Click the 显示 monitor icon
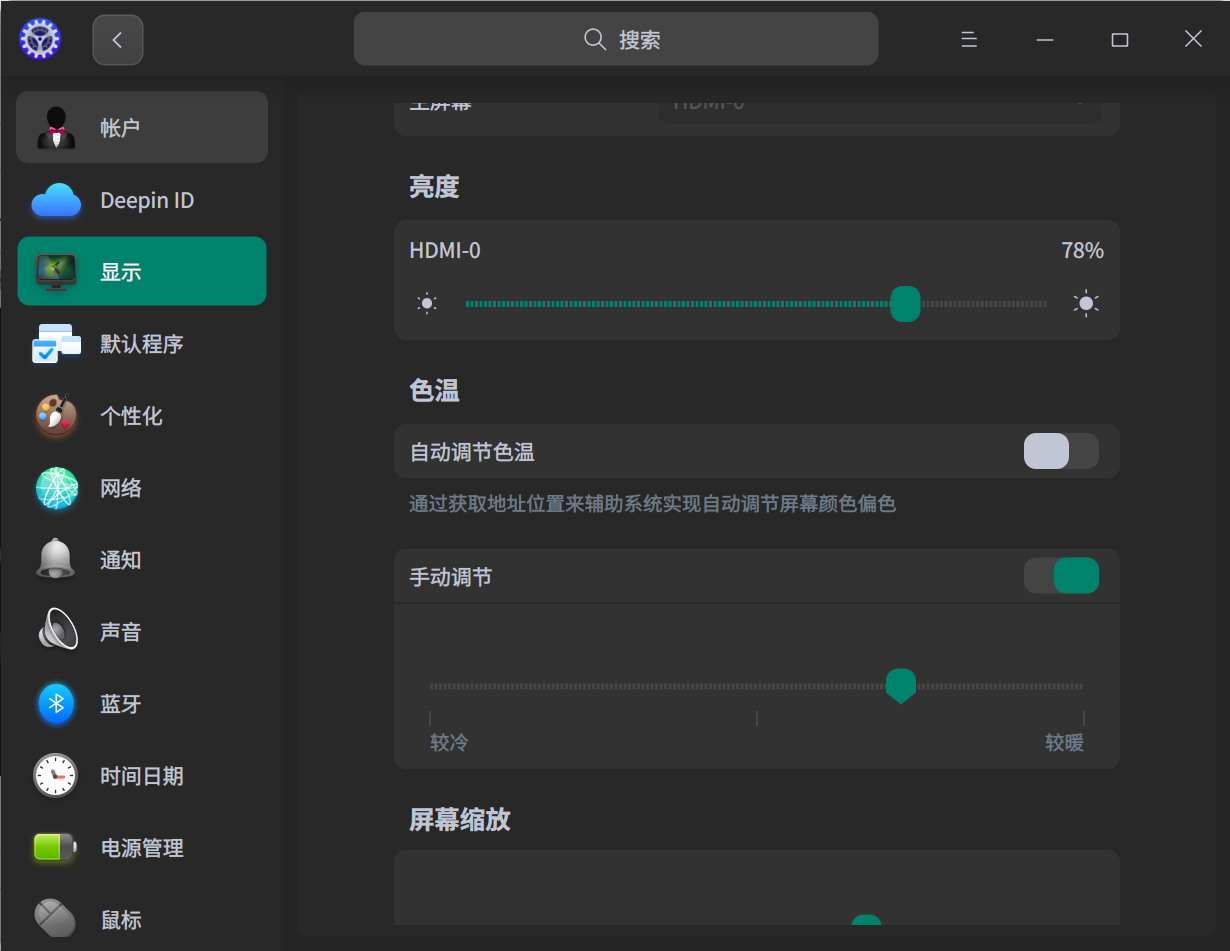Screen dimensions: 1230x951 click(56, 271)
